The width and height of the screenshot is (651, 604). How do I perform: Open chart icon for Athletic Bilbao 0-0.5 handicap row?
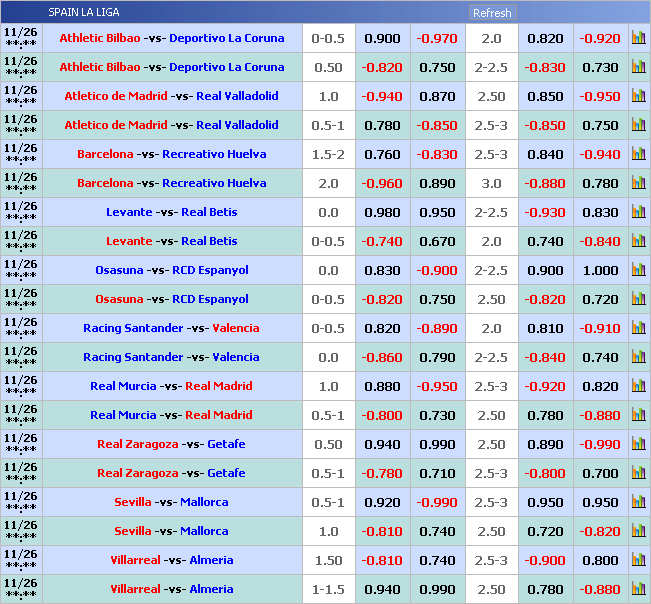click(638, 38)
